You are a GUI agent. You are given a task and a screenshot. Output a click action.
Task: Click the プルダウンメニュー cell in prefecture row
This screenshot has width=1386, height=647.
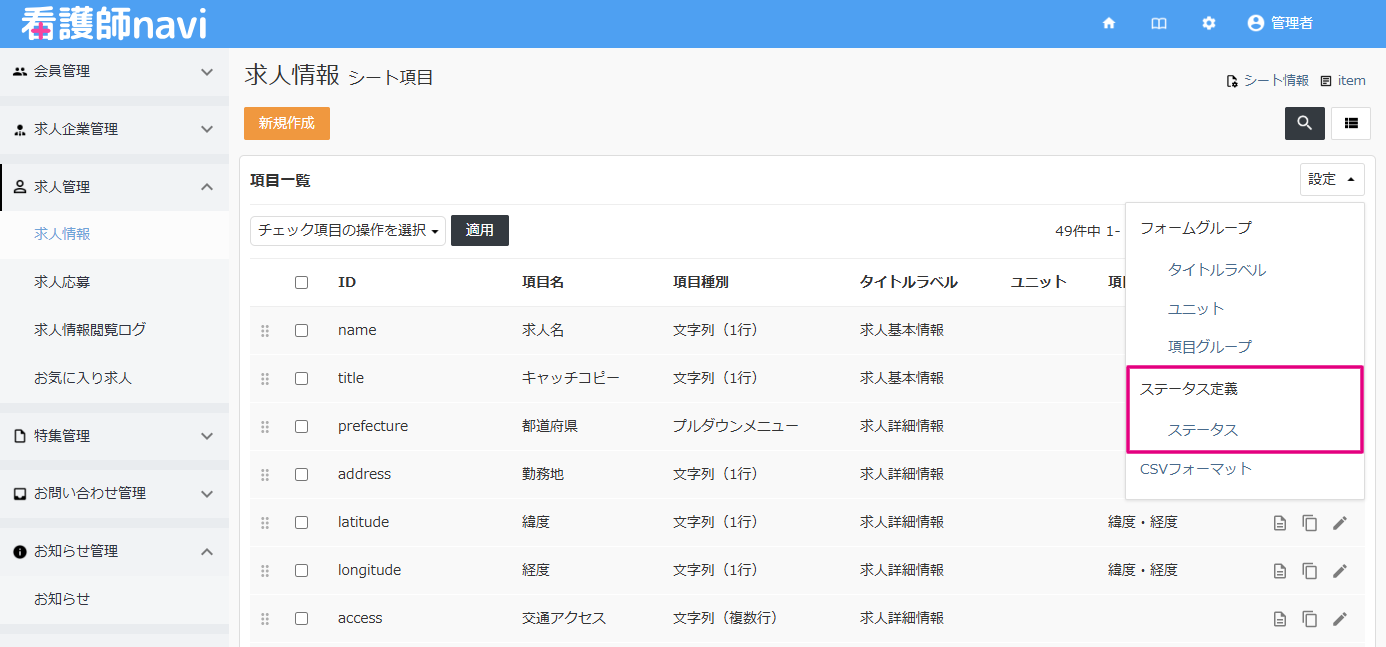[736, 426]
